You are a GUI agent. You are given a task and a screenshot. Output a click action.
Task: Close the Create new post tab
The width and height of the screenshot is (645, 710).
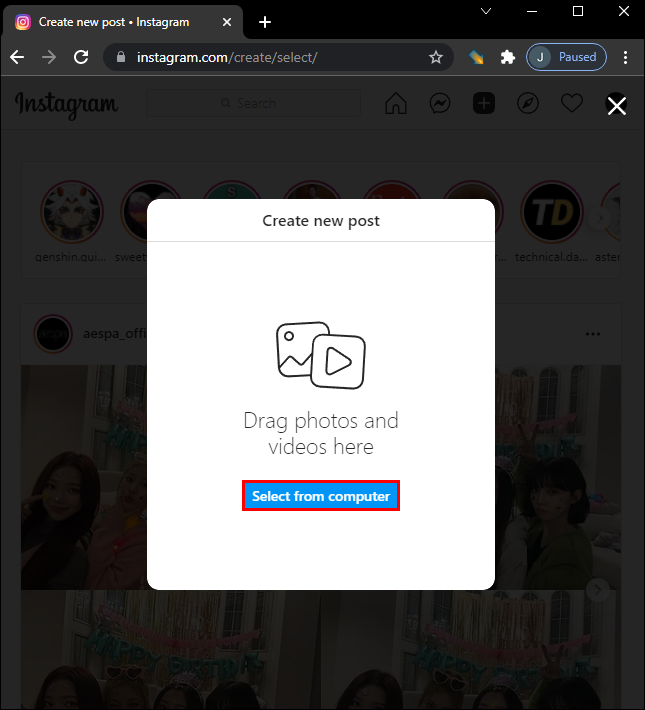point(227,22)
